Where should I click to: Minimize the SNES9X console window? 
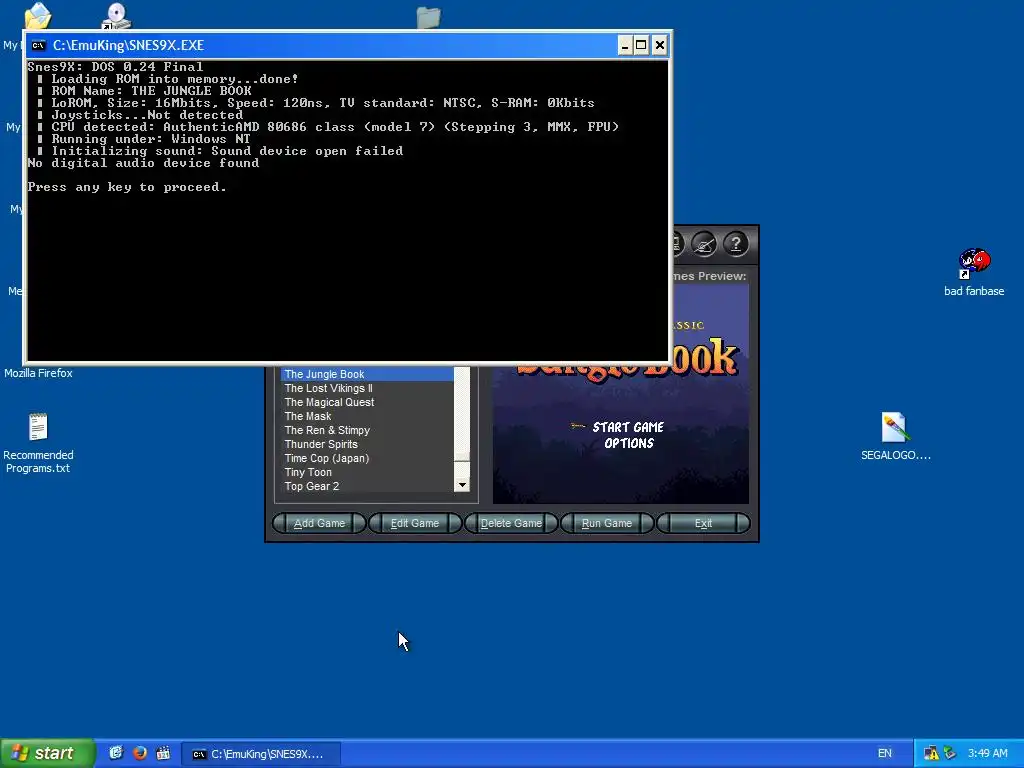pyautogui.click(x=625, y=45)
